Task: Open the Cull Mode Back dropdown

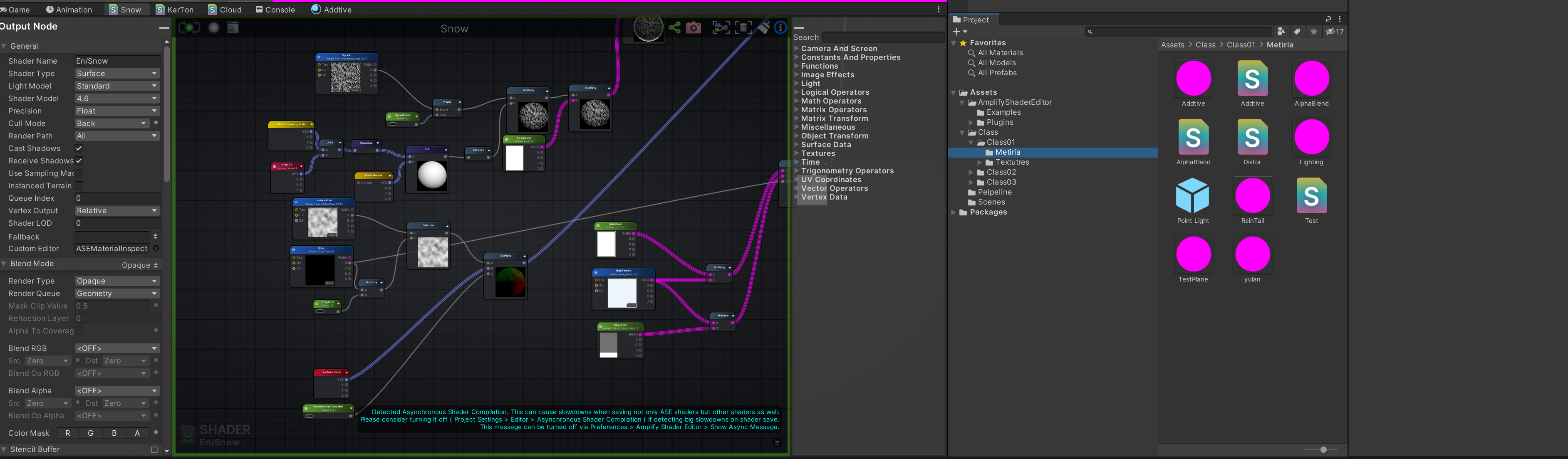Action: point(112,123)
